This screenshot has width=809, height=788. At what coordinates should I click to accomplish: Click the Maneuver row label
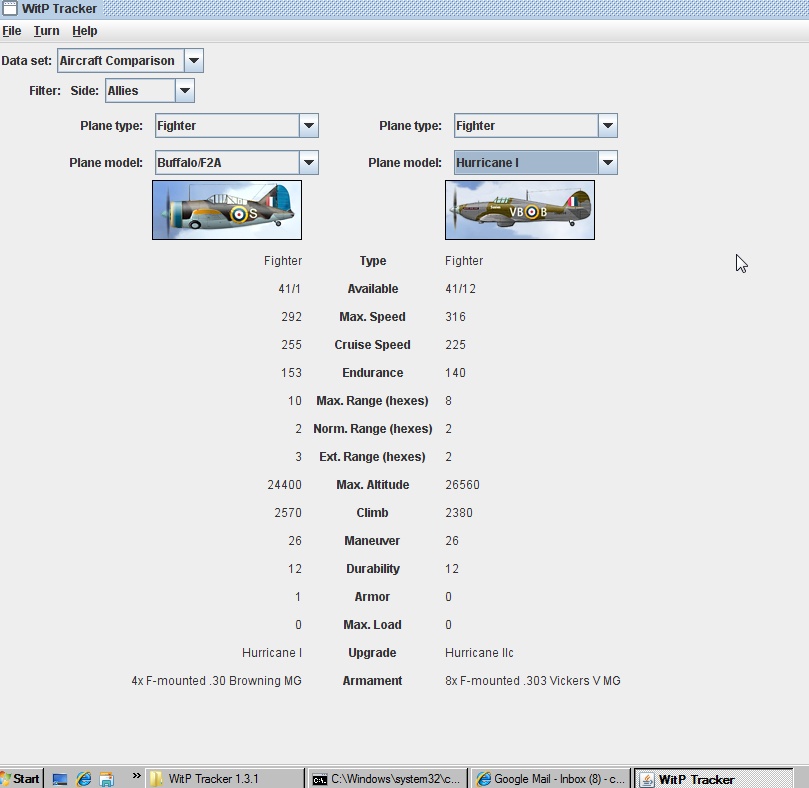point(373,541)
